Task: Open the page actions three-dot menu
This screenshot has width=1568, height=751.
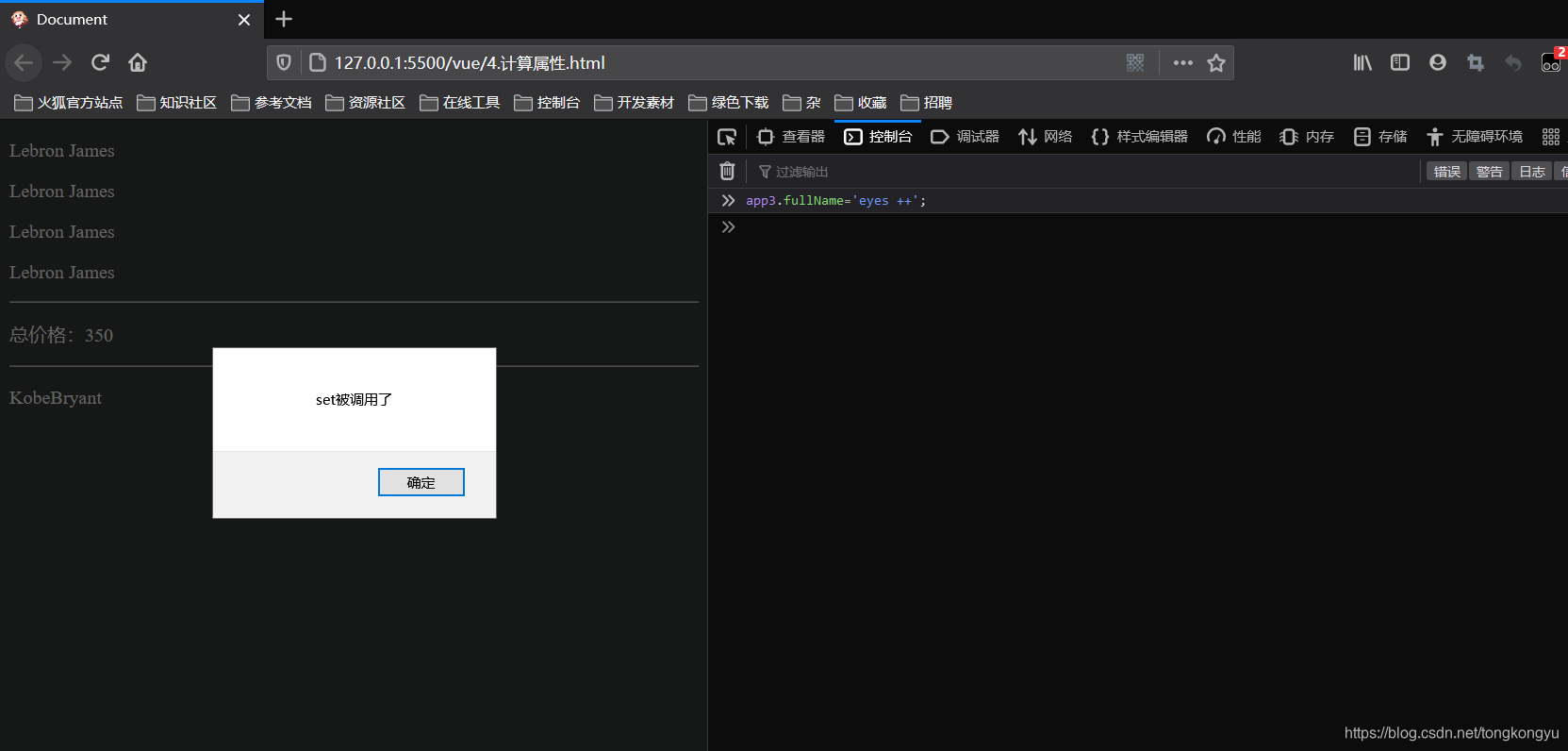Action: pos(1182,63)
